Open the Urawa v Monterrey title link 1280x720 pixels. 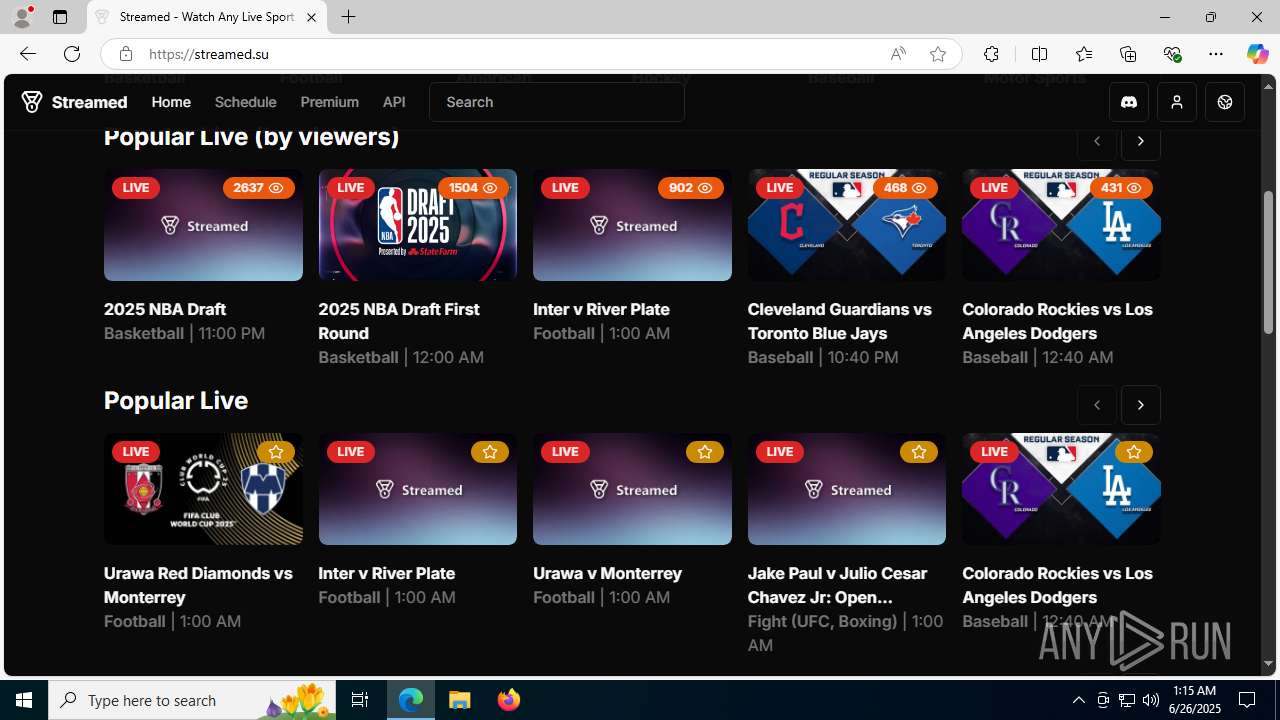click(x=607, y=573)
